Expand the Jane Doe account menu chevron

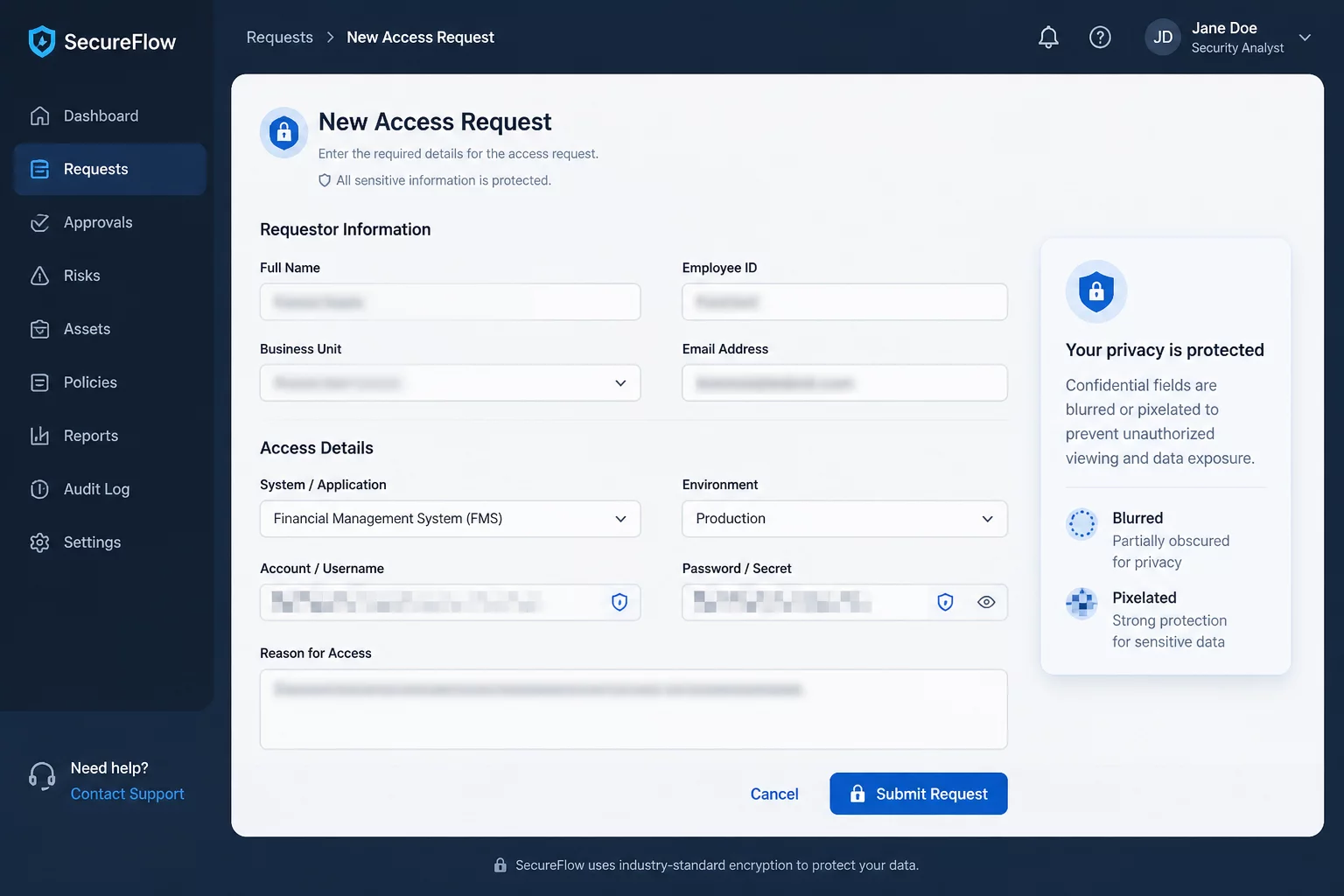click(1305, 38)
